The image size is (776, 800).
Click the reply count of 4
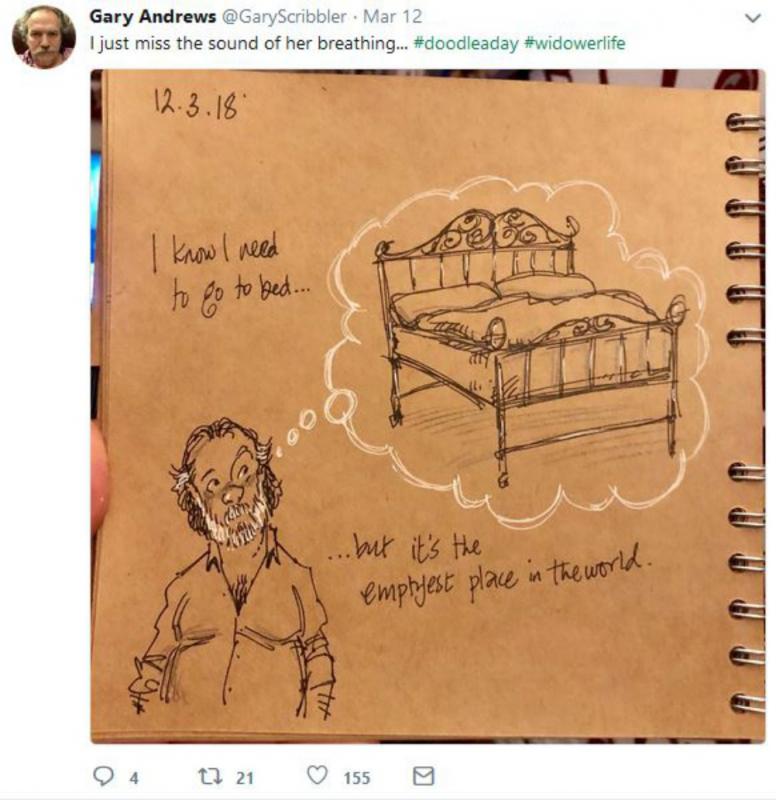tap(134, 778)
